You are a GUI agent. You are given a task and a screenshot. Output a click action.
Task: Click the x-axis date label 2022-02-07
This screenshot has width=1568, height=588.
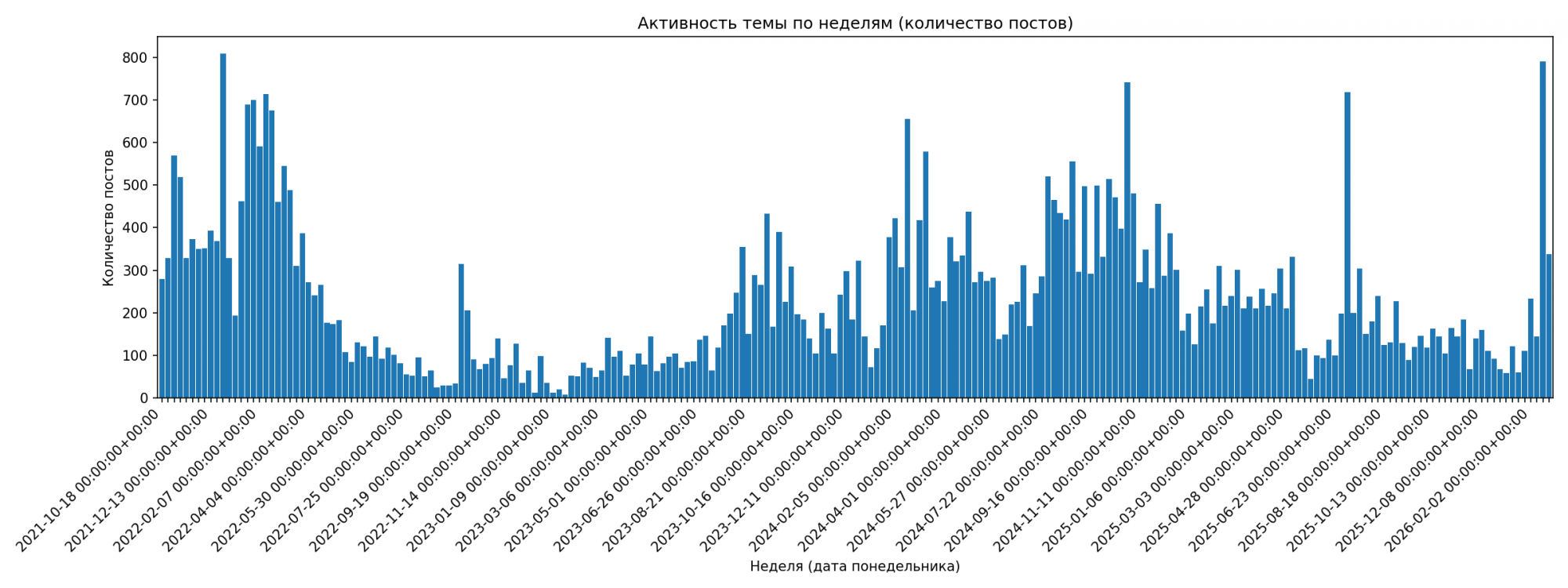188,480
